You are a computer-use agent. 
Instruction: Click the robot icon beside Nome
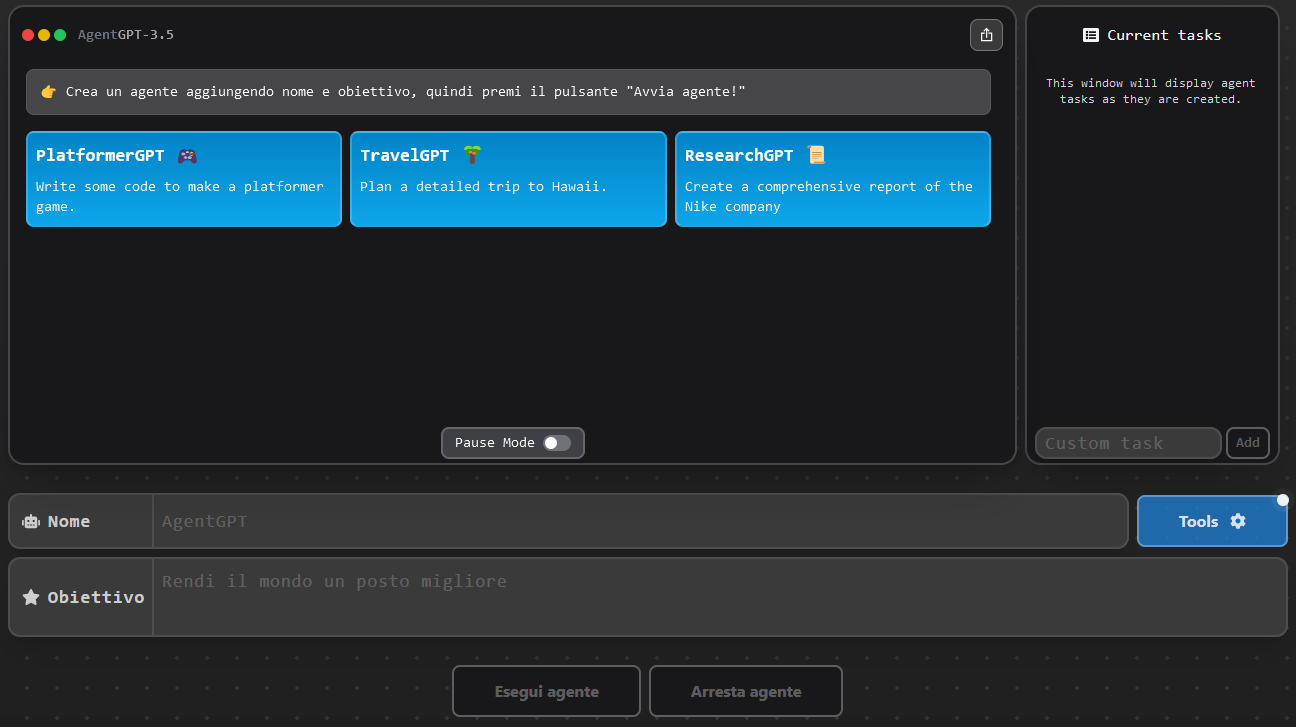[x=31, y=521]
